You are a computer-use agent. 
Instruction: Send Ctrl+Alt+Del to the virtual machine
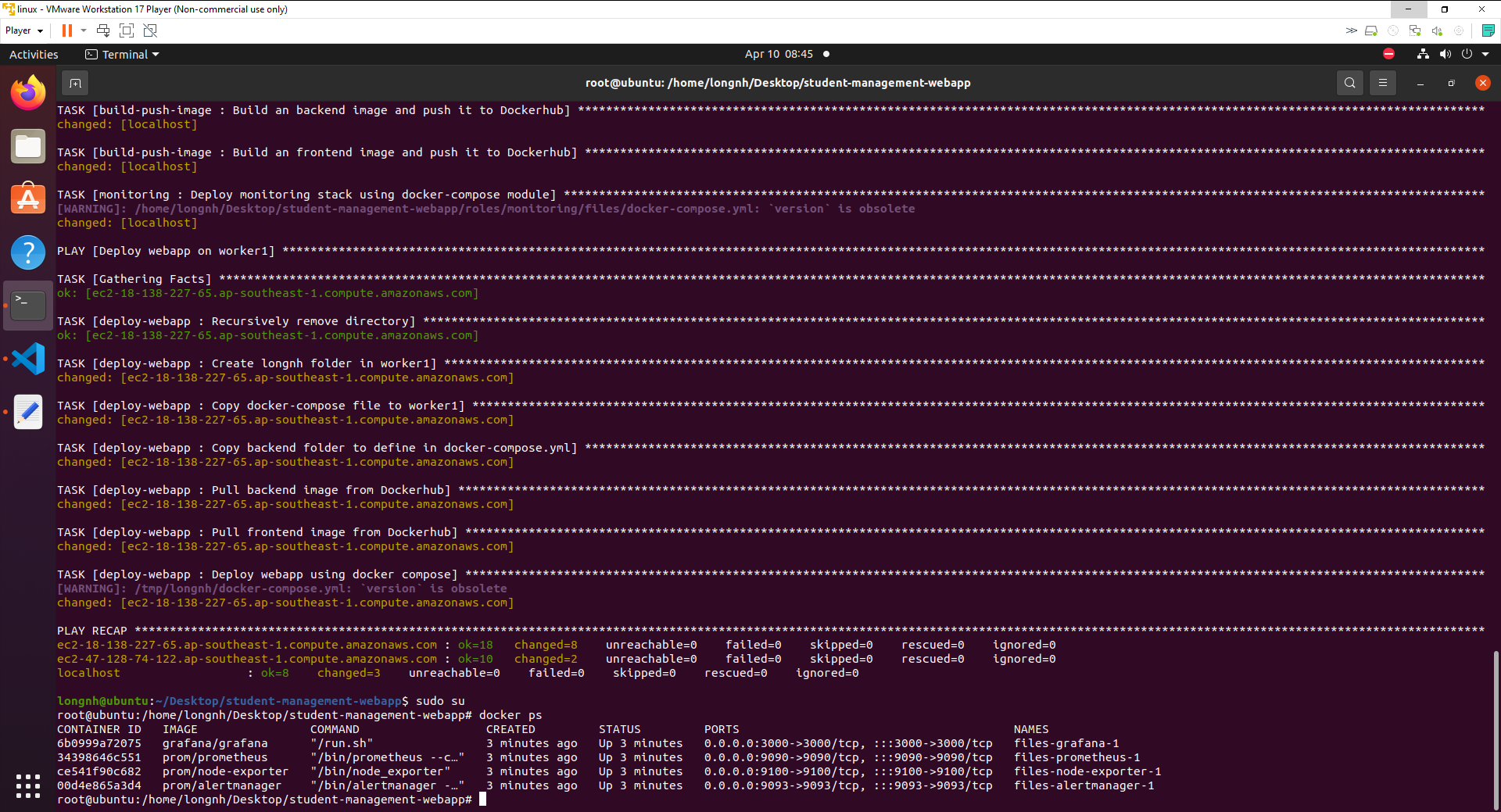103,30
